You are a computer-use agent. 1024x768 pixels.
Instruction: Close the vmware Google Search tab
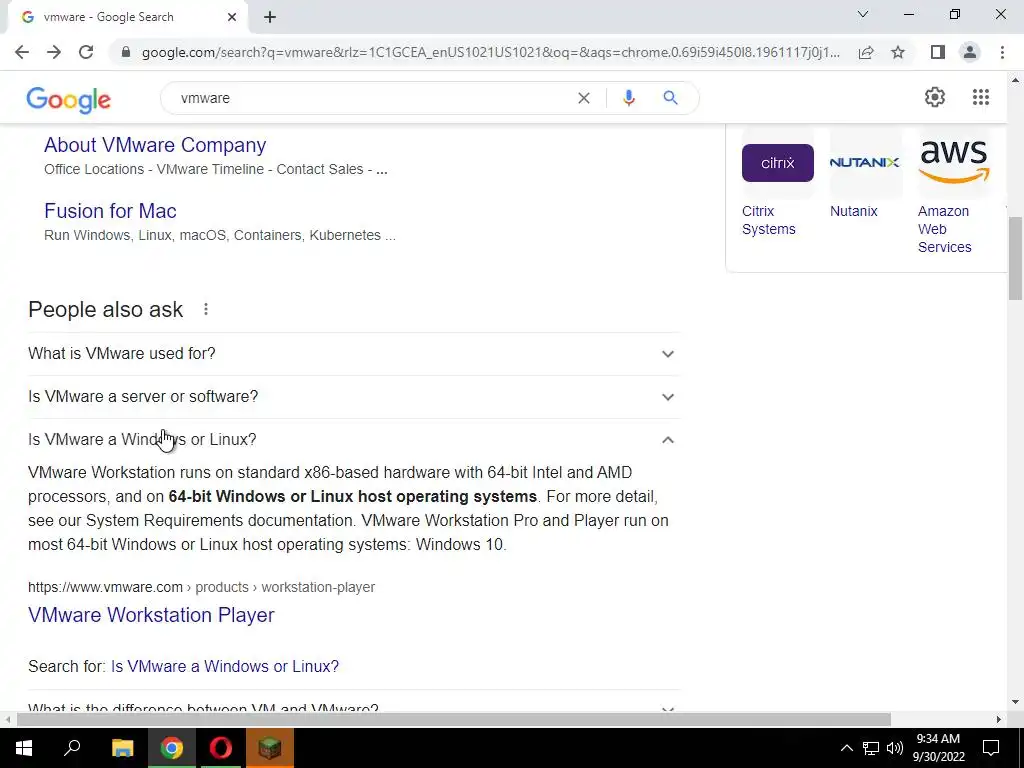232,17
